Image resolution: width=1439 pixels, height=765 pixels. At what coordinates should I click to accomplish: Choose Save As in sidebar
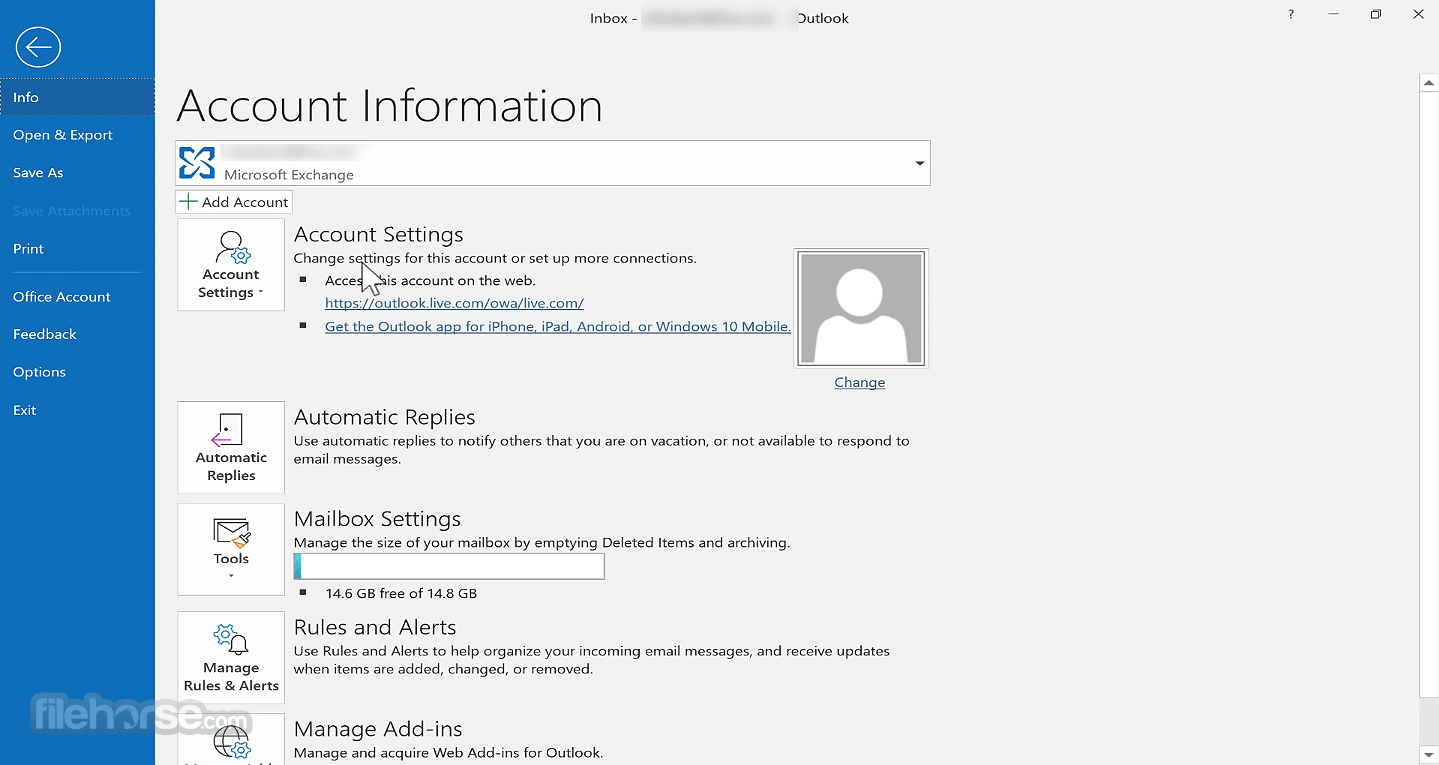pyautogui.click(x=77, y=173)
